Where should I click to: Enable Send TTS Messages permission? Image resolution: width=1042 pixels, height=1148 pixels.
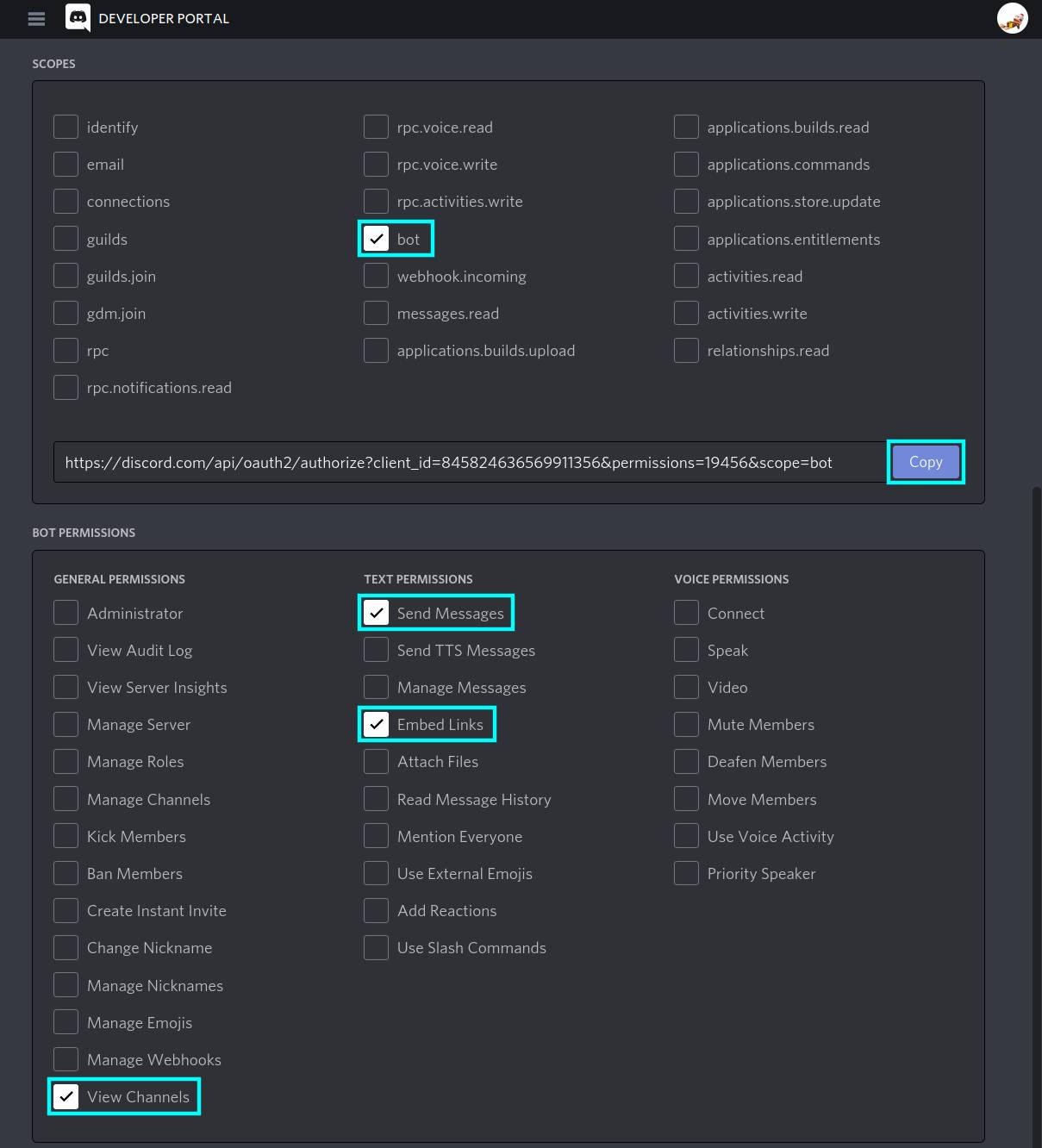pyautogui.click(x=376, y=650)
